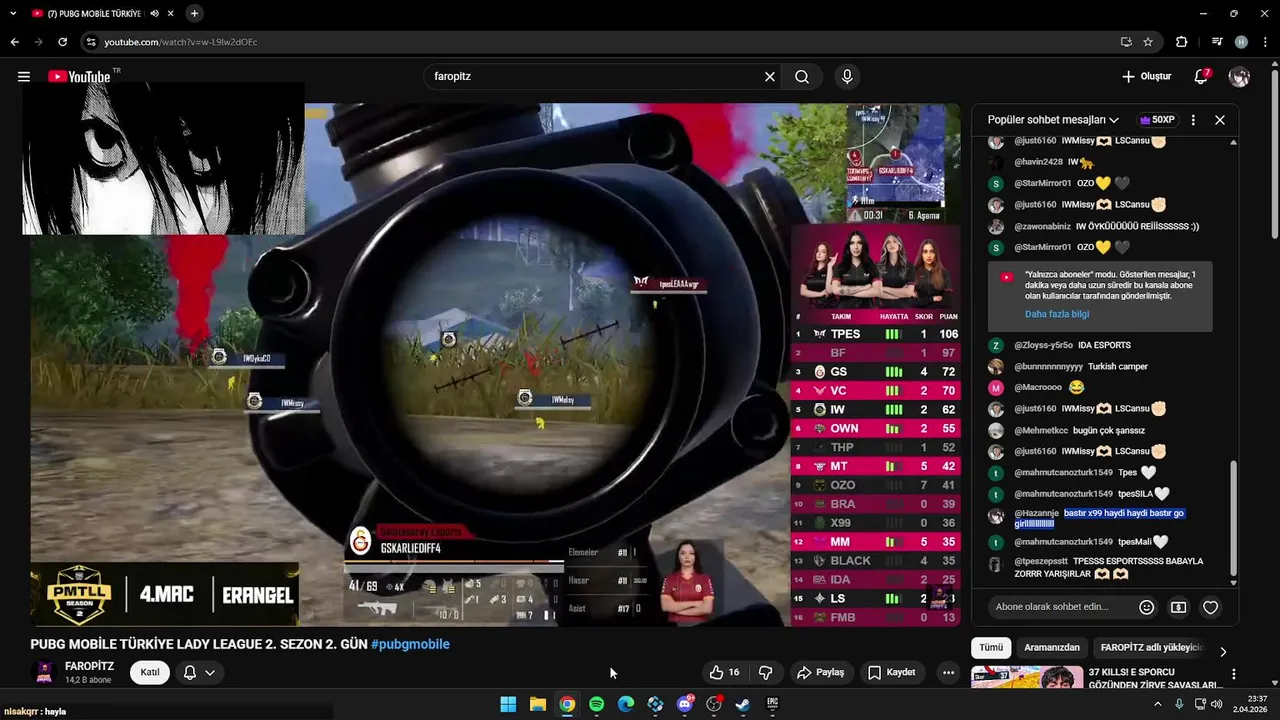Click the Oluştur create button
Image resolution: width=1280 pixels, height=720 pixels.
click(1146, 77)
